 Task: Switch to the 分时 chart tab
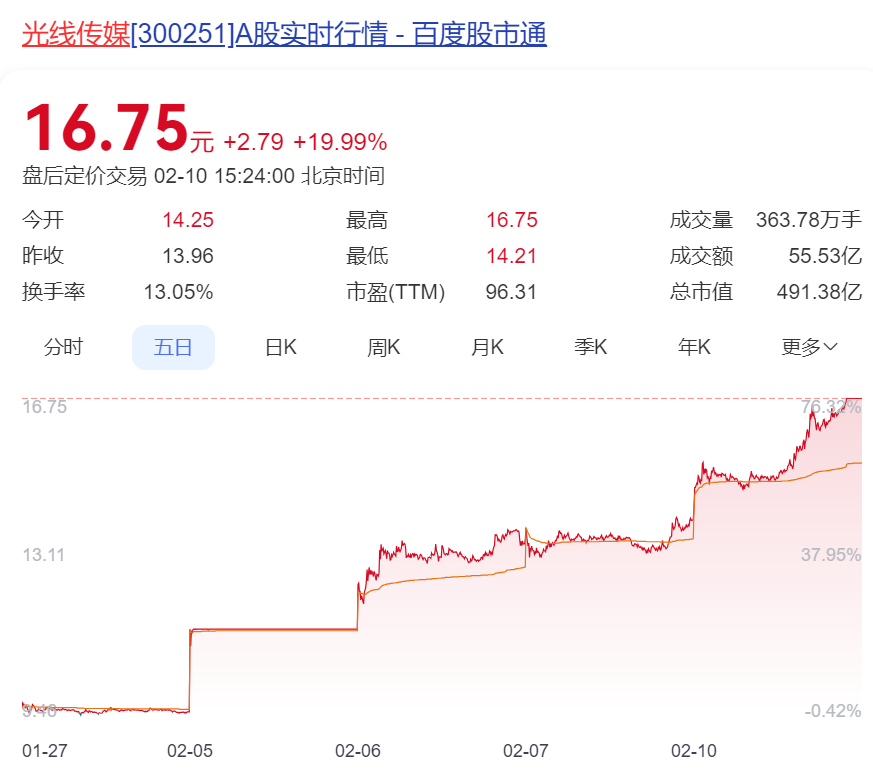63,346
